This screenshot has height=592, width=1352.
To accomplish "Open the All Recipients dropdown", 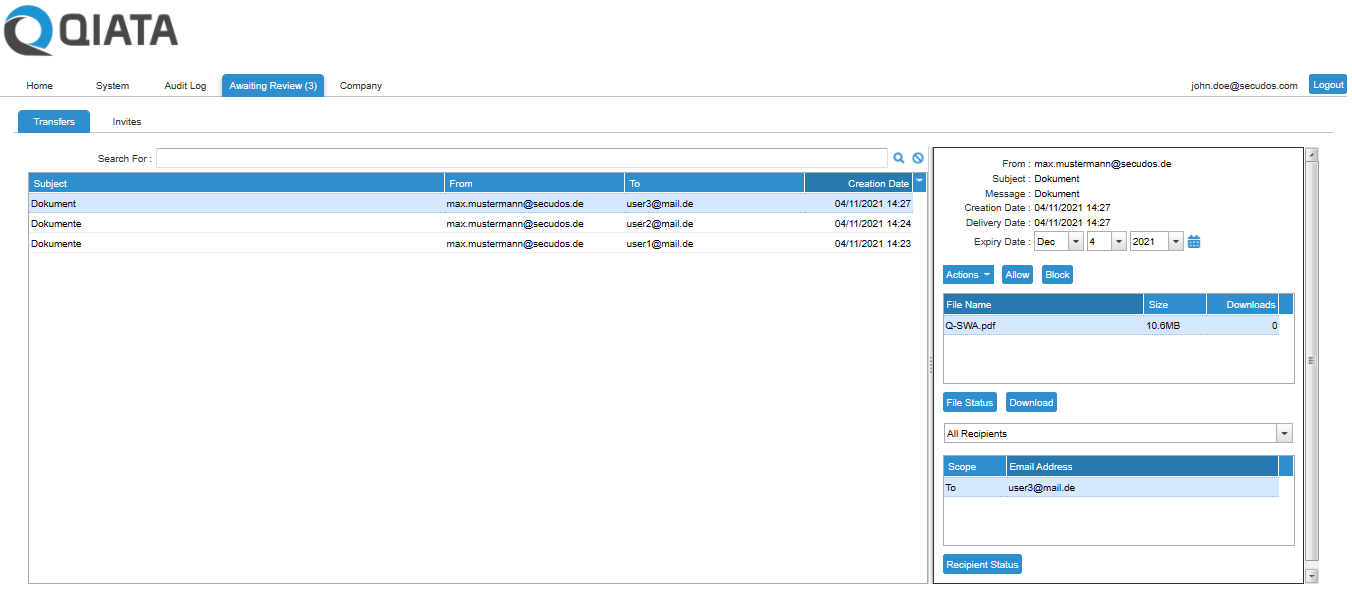I will pyautogui.click(x=1284, y=433).
